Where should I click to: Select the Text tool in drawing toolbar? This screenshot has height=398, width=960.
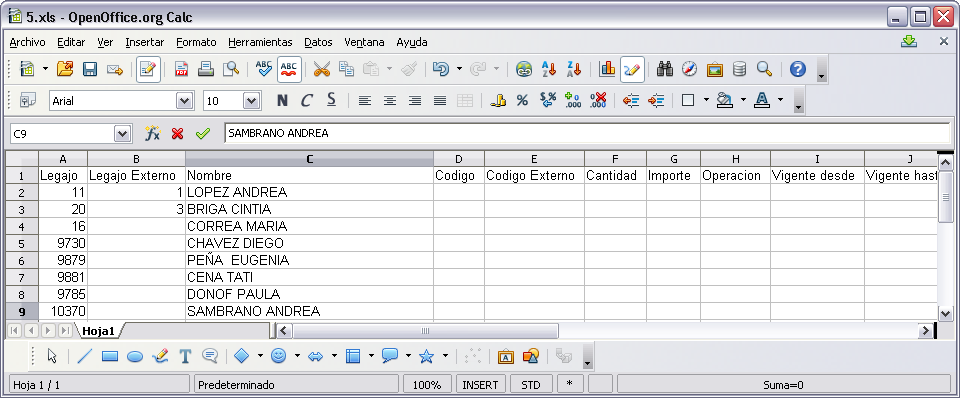point(186,356)
